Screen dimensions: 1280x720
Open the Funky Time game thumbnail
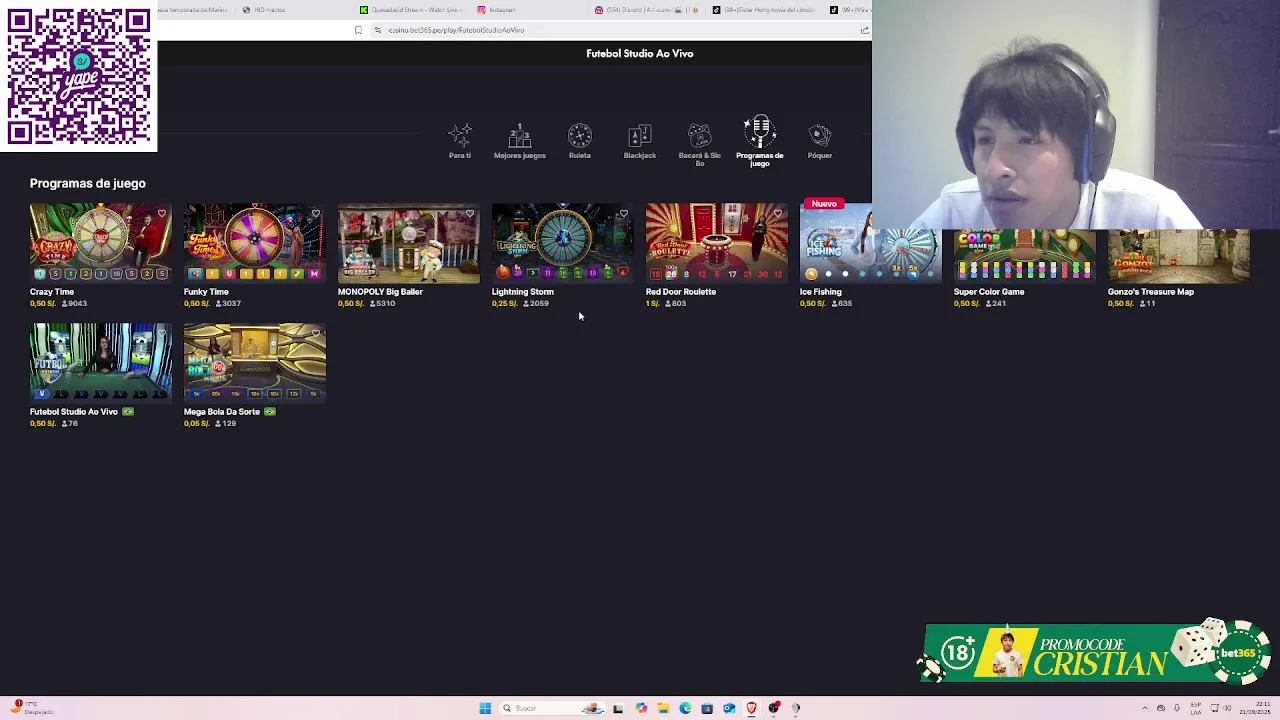[x=254, y=243]
